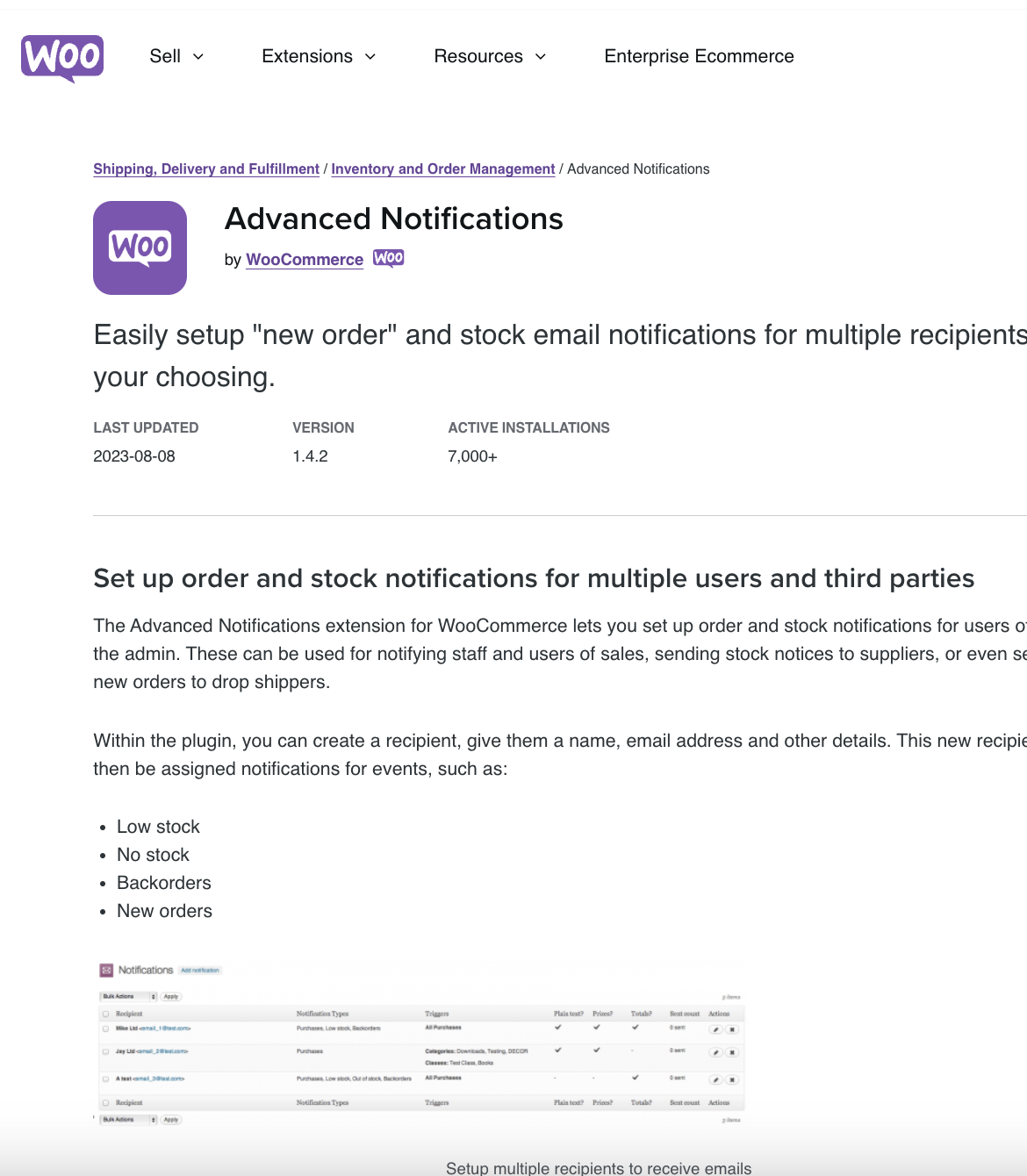1027x1176 pixels.
Task: Open the Resources menu
Action: click(489, 56)
